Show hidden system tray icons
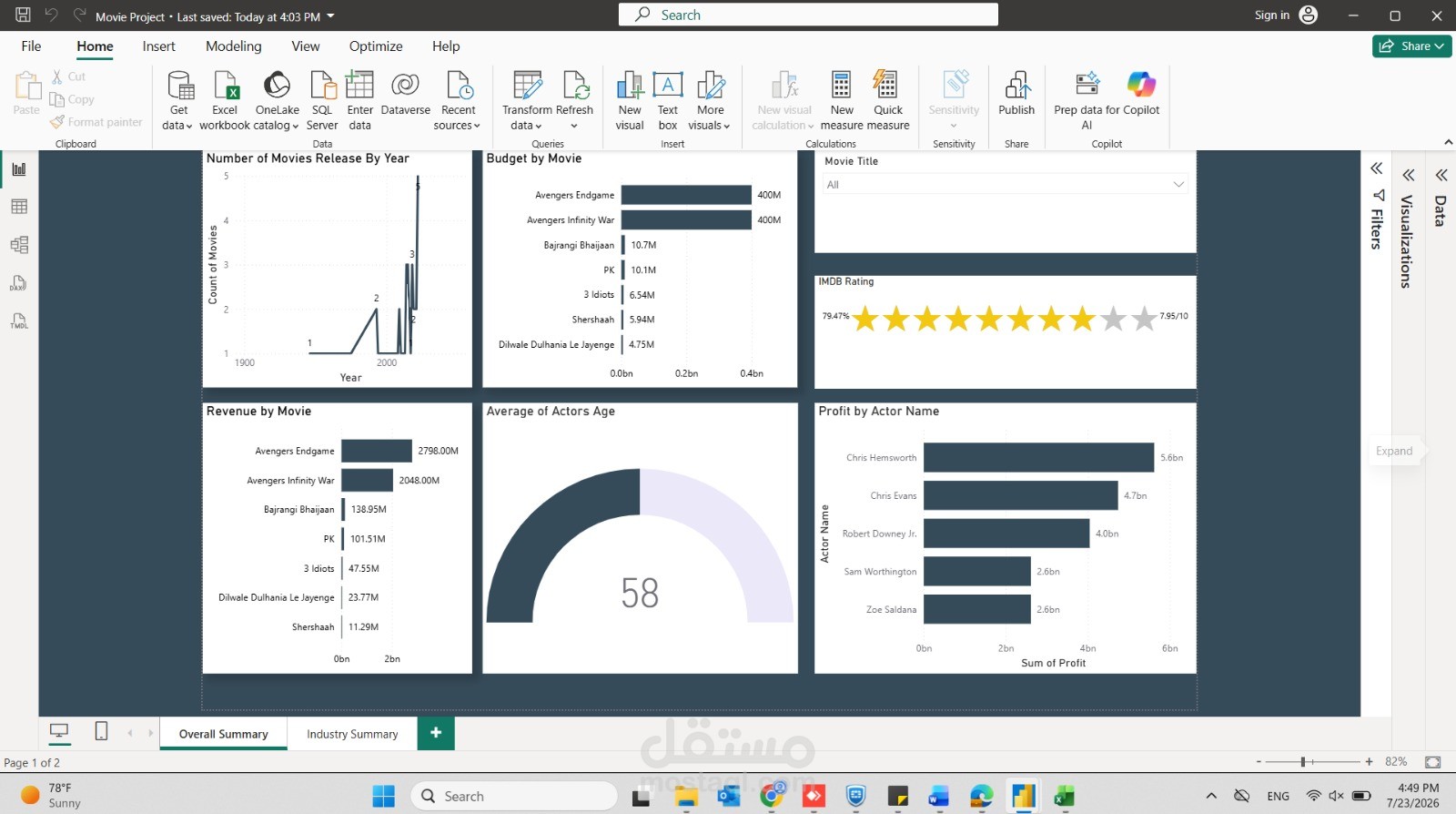 [1211, 797]
